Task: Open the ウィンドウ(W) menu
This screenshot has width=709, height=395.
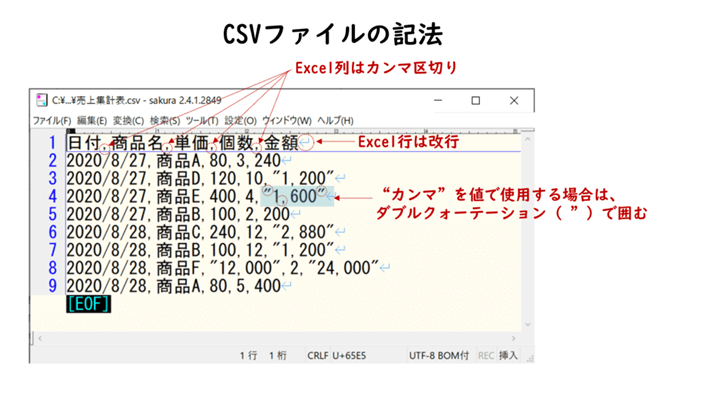Action: 287,121
